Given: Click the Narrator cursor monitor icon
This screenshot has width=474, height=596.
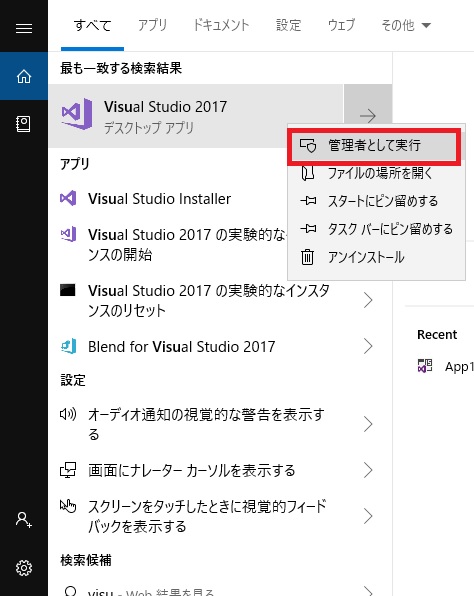Looking at the screenshot, I should pos(68,470).
